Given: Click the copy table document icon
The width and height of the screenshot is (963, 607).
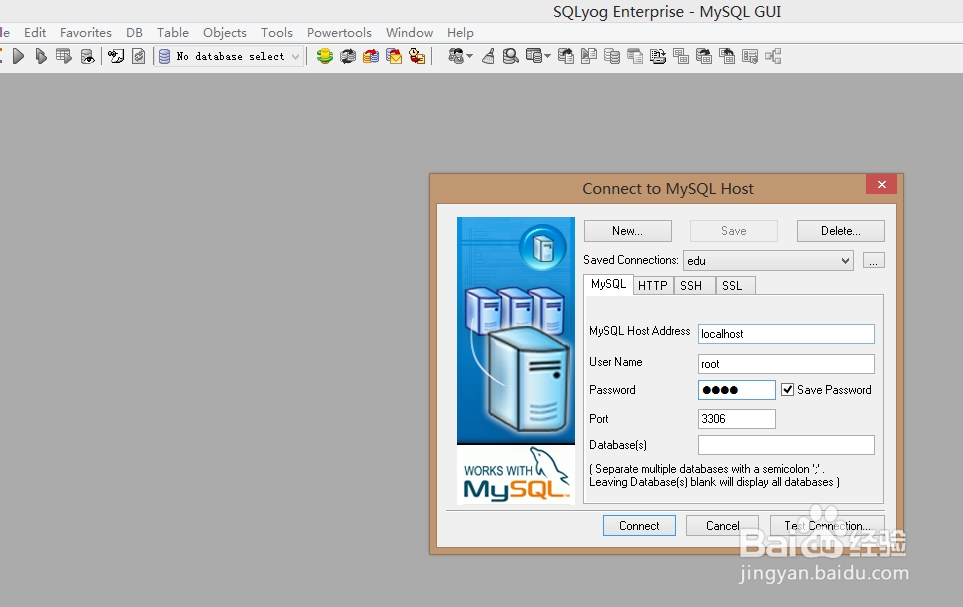Looking at the screenshot, I should 635,57.
